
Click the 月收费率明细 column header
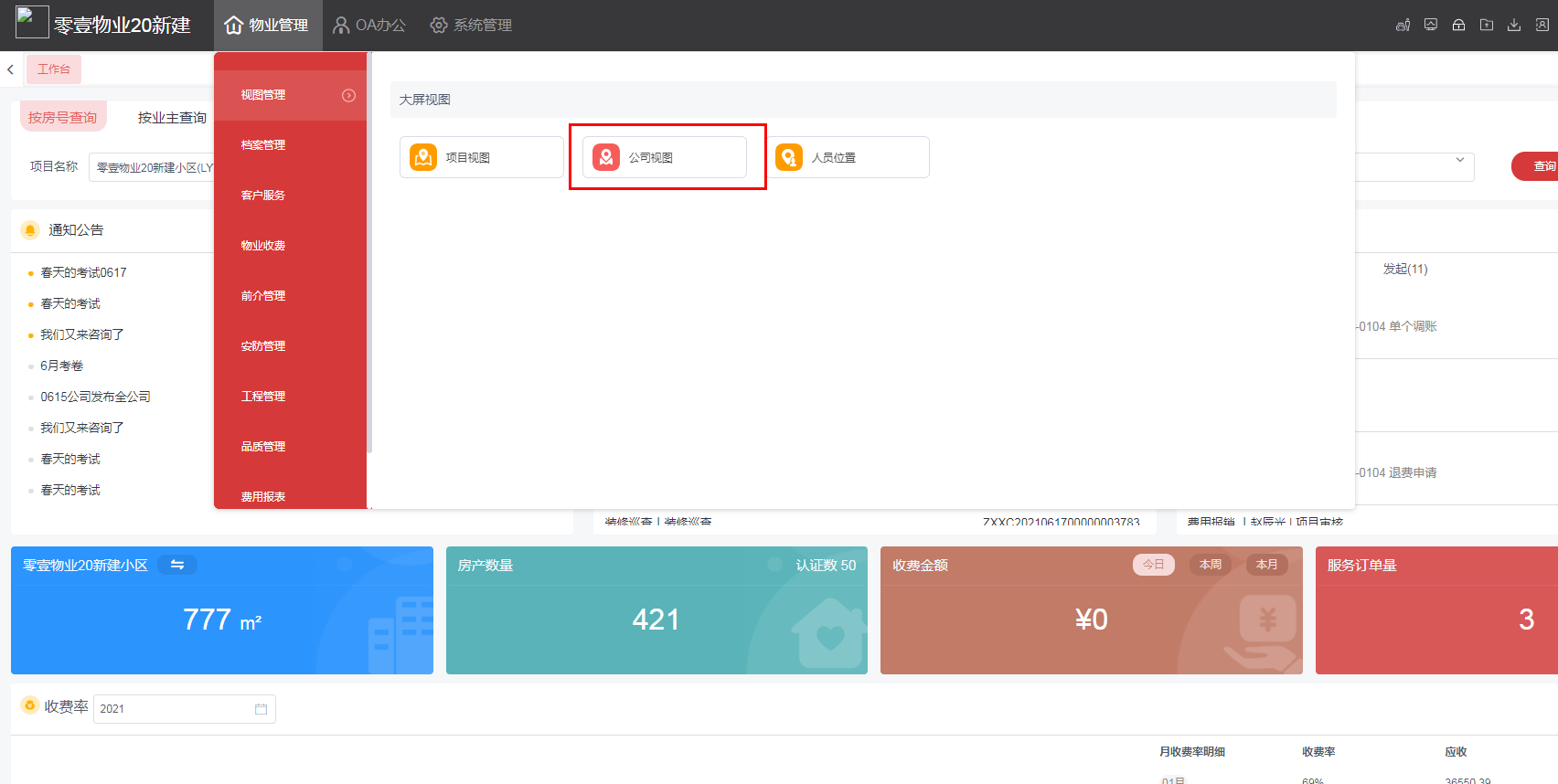[1192, 752]
